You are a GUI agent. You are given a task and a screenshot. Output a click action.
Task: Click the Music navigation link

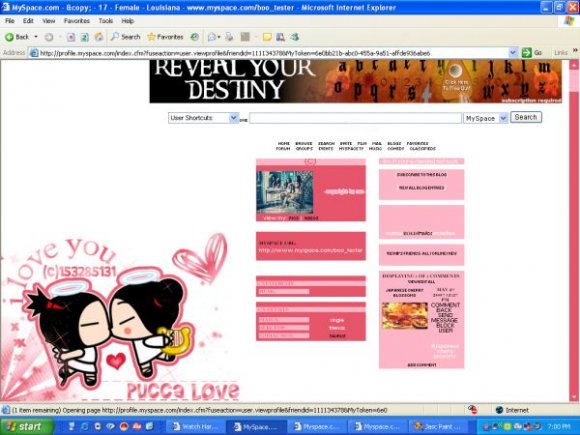coord(375,149)
